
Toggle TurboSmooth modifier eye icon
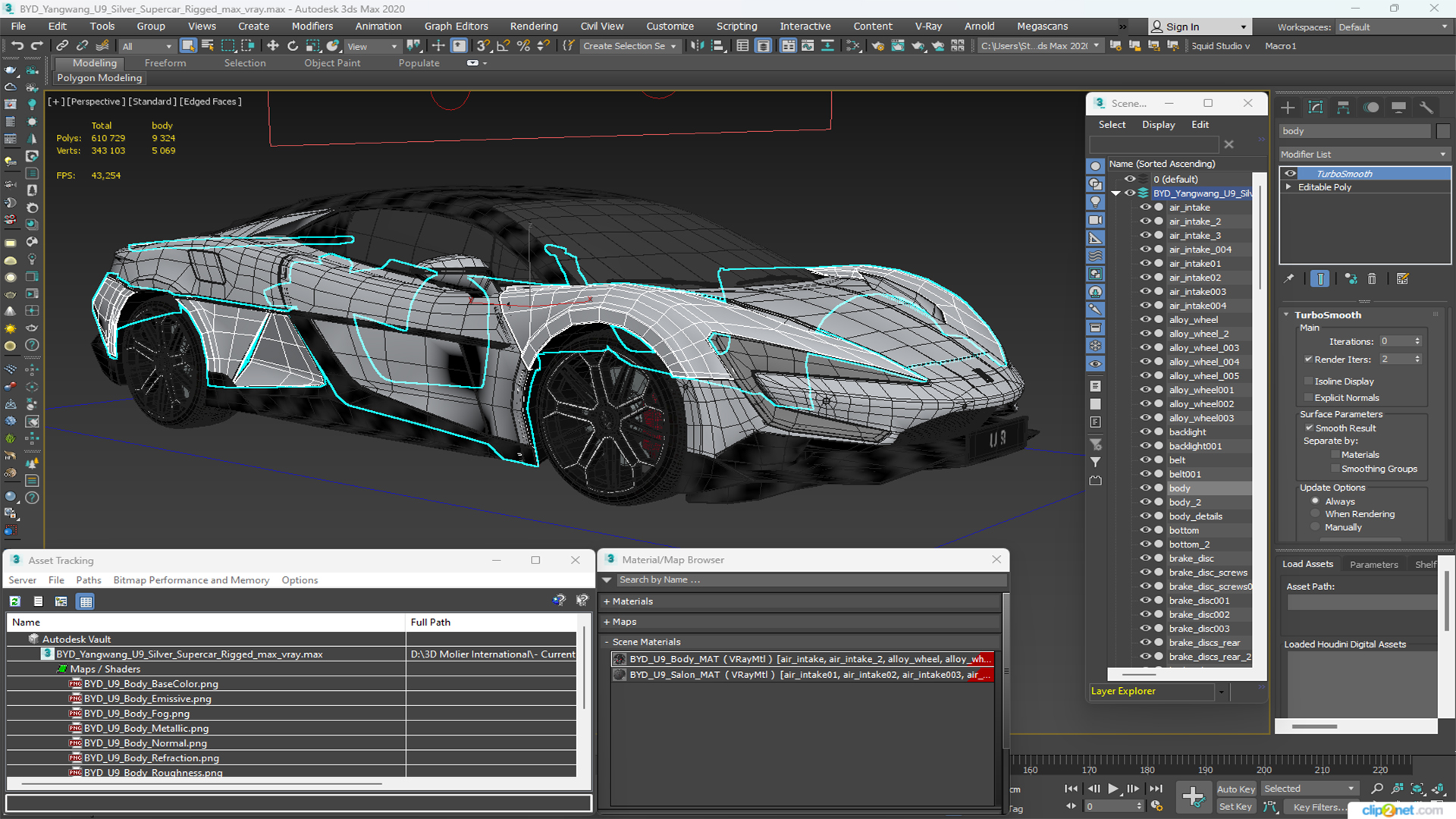1290,174
